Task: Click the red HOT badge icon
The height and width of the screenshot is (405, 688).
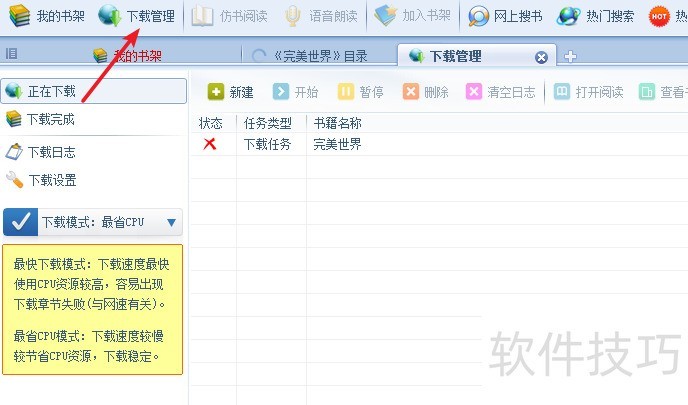Action: 659,17
